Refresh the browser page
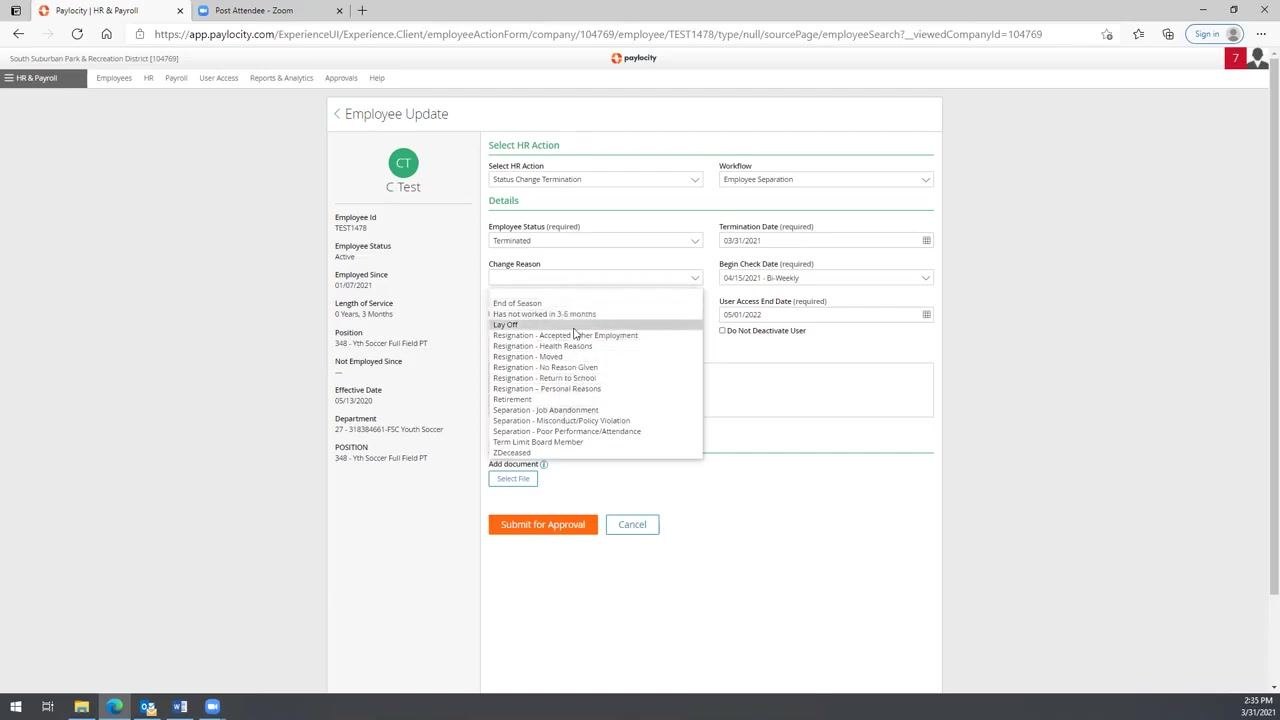Screen dimensions: 1280x720 point(77,34)
